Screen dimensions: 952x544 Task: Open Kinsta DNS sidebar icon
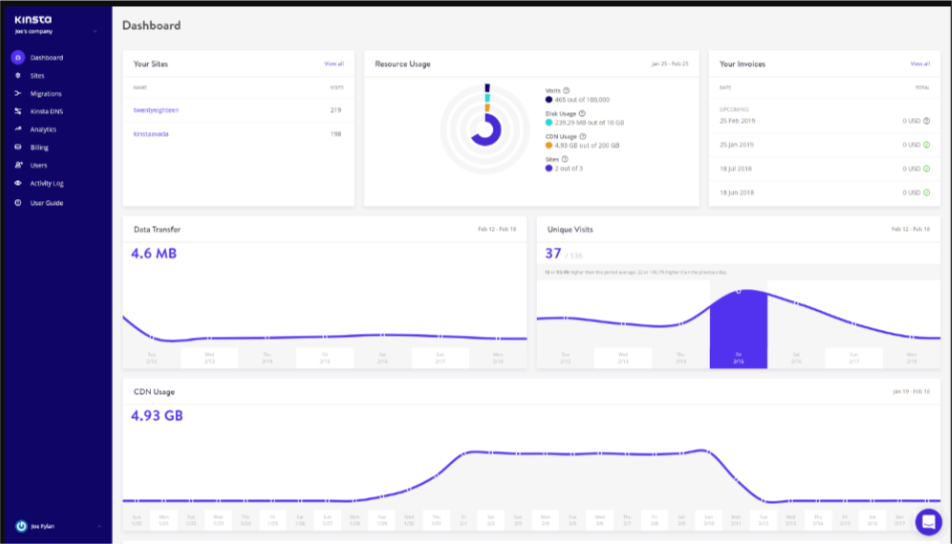18,111
